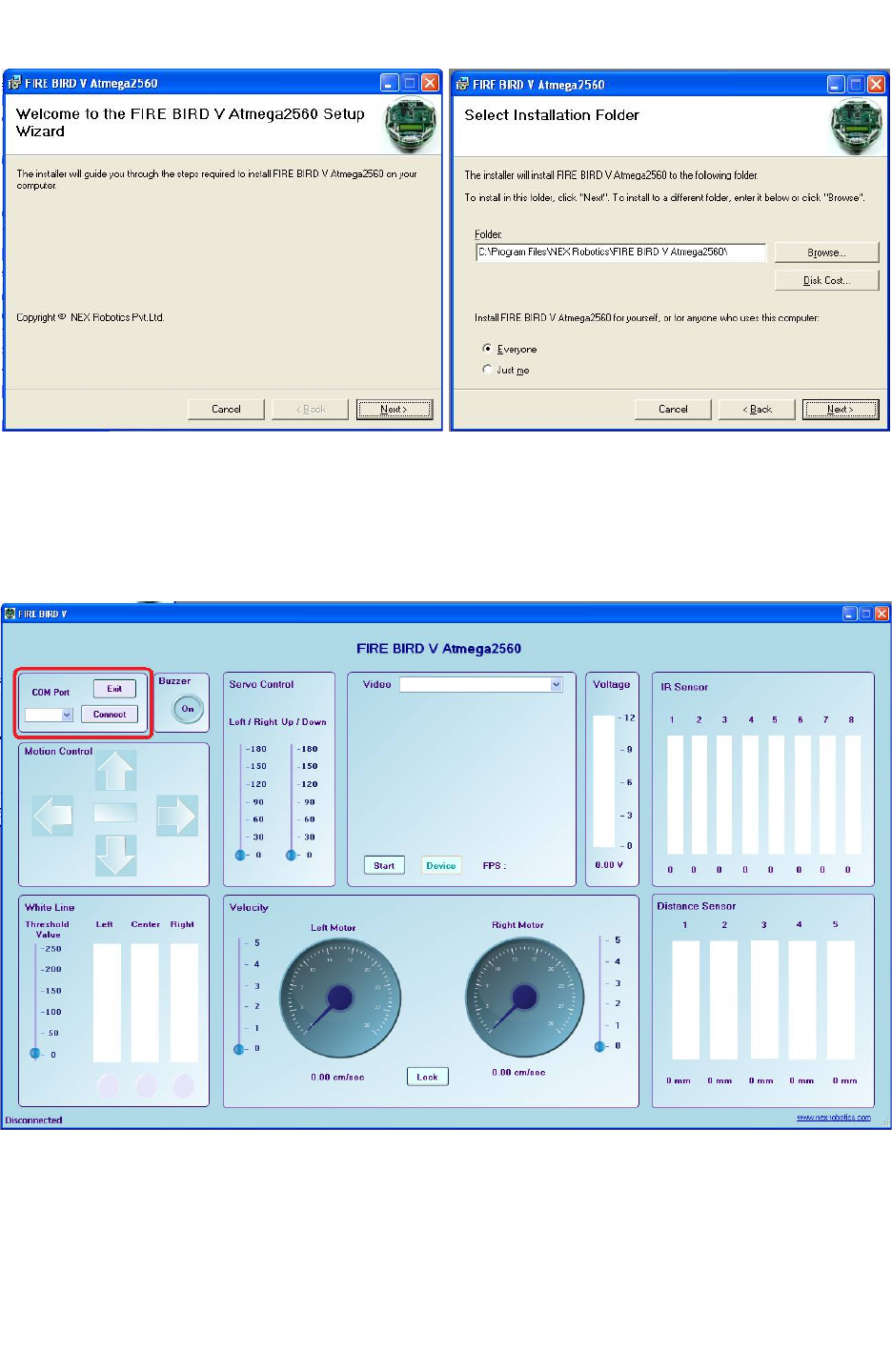
Task: Click the Lock button under Velocity
Action: (428, 1077)
